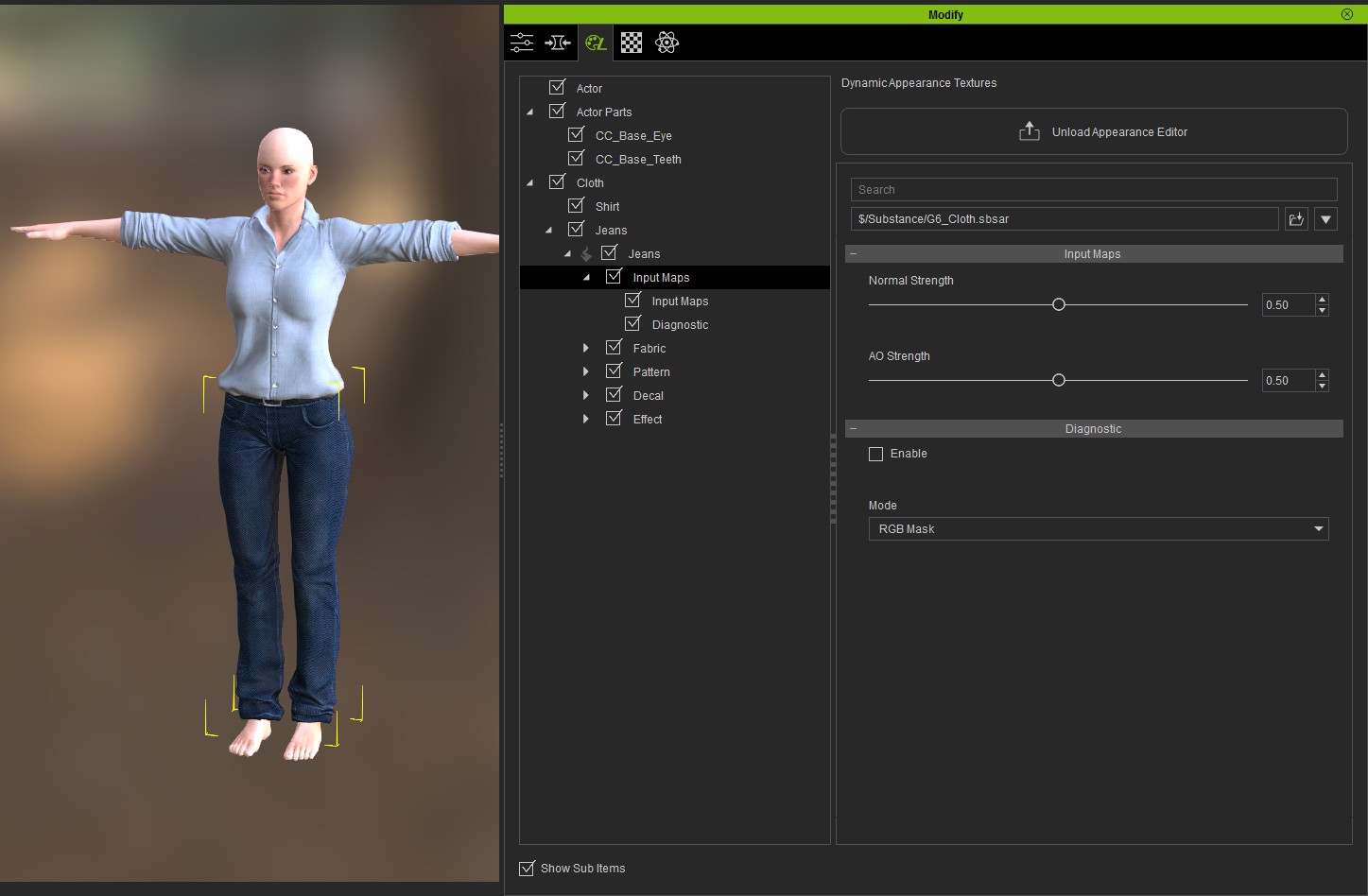This screenshot has width=1368, height=896.
Task: Open the atom Physics tab icon
Action: [667, 43]
